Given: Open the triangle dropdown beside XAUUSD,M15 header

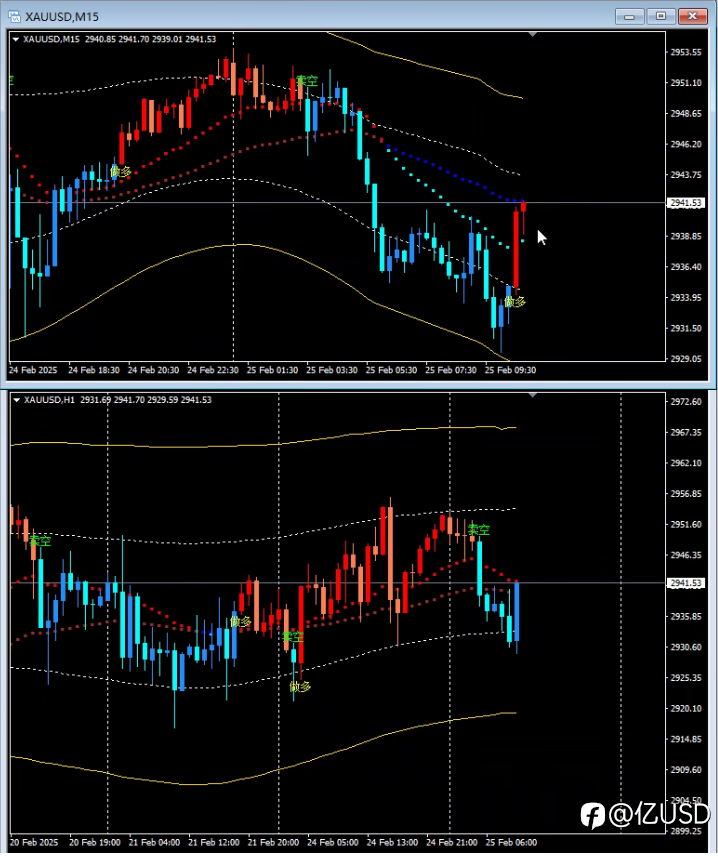Looking at the screenshot, I should coord(15,39).
